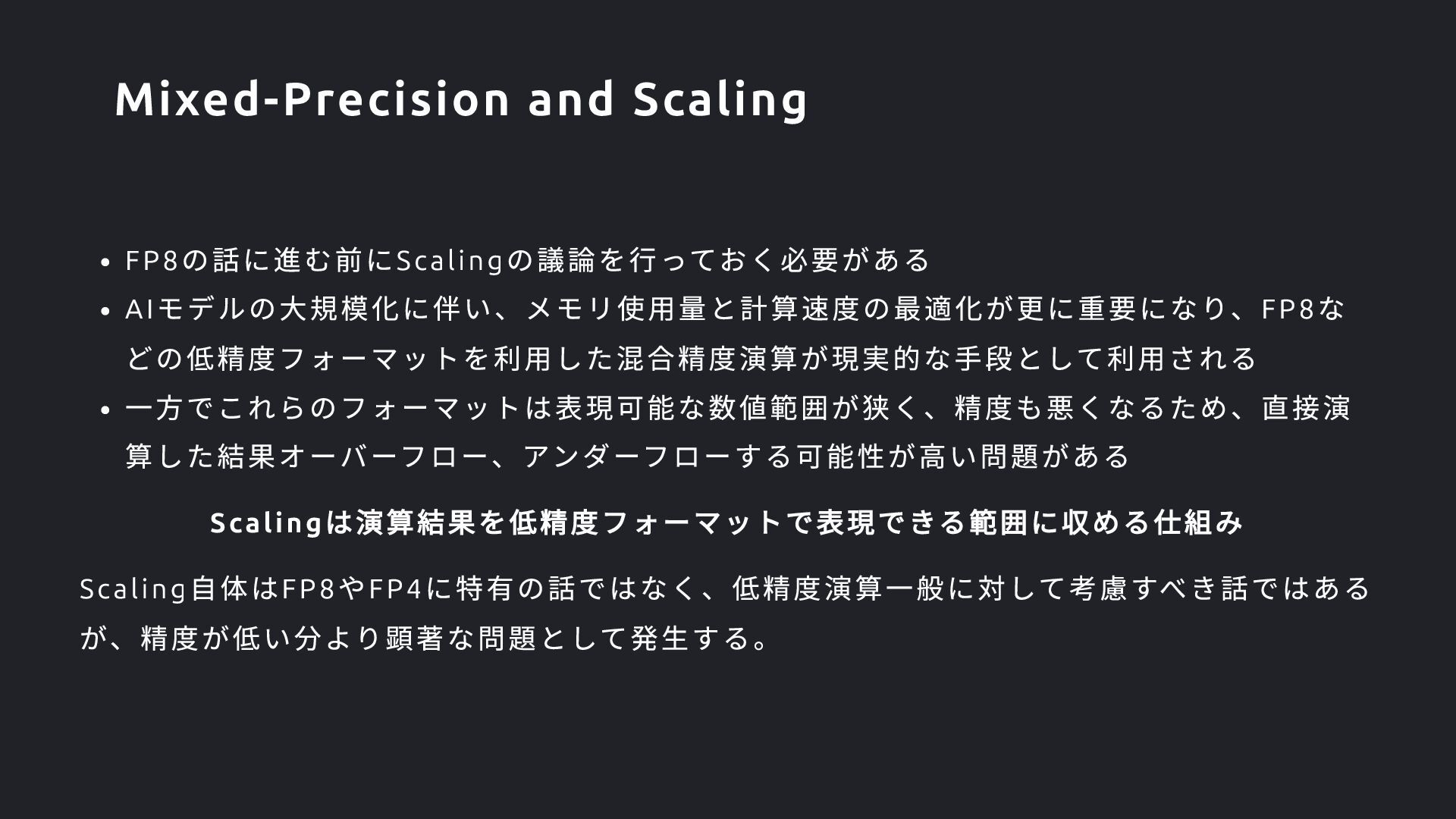The image size is (1456, 819).
Task: Select the second bullet point marker before AIモデル
Action: (105, 311)
